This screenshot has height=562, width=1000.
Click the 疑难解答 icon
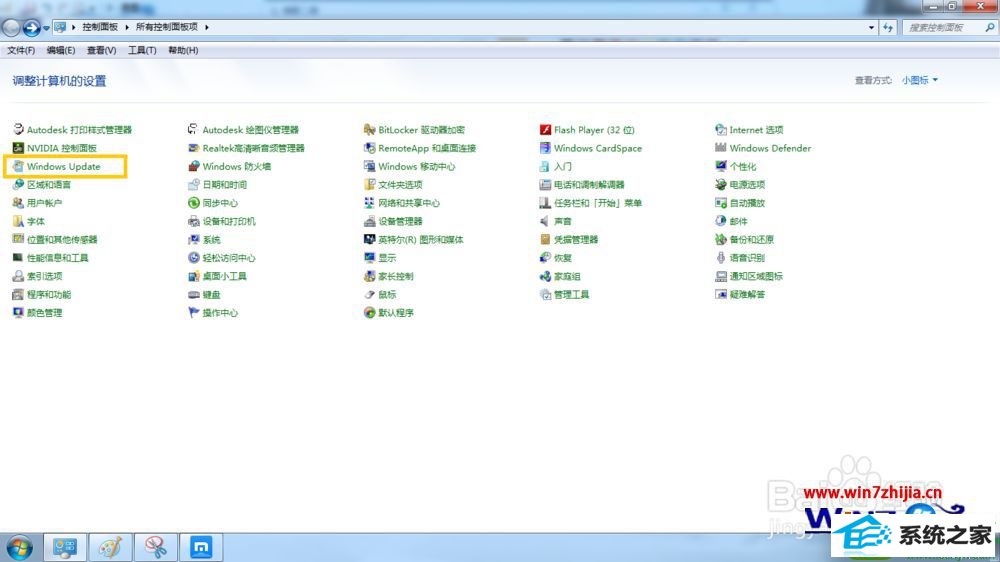pos(721,295)
